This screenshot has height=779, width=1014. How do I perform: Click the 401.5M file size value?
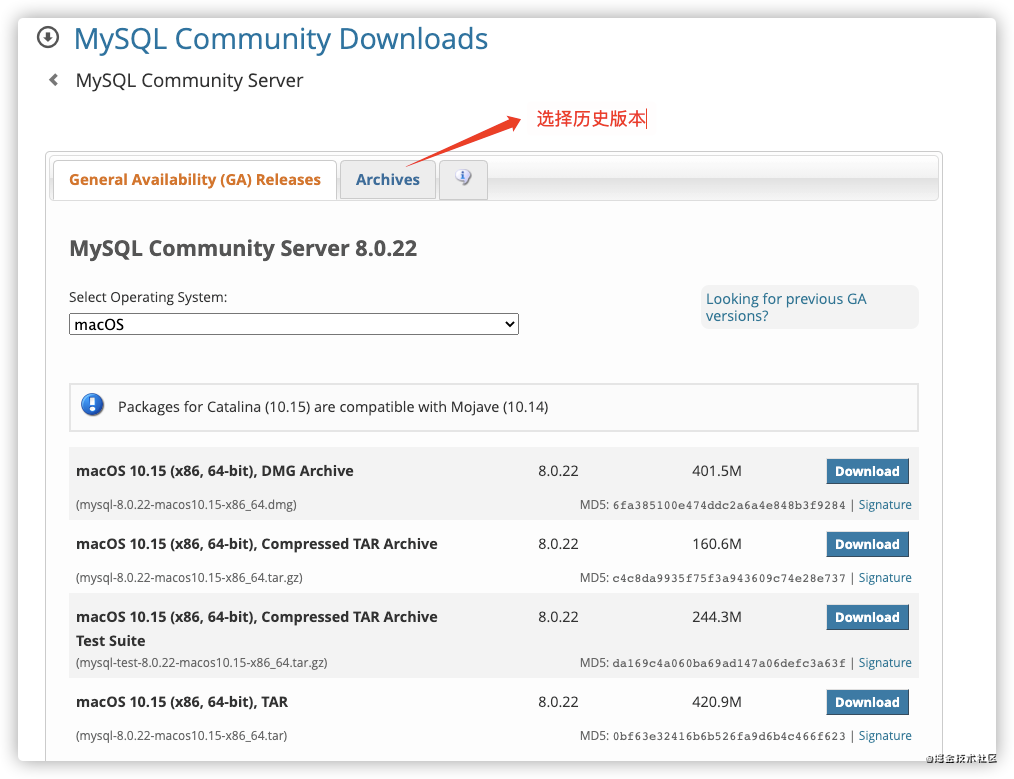pyautogui.click(x=717, y=471)
